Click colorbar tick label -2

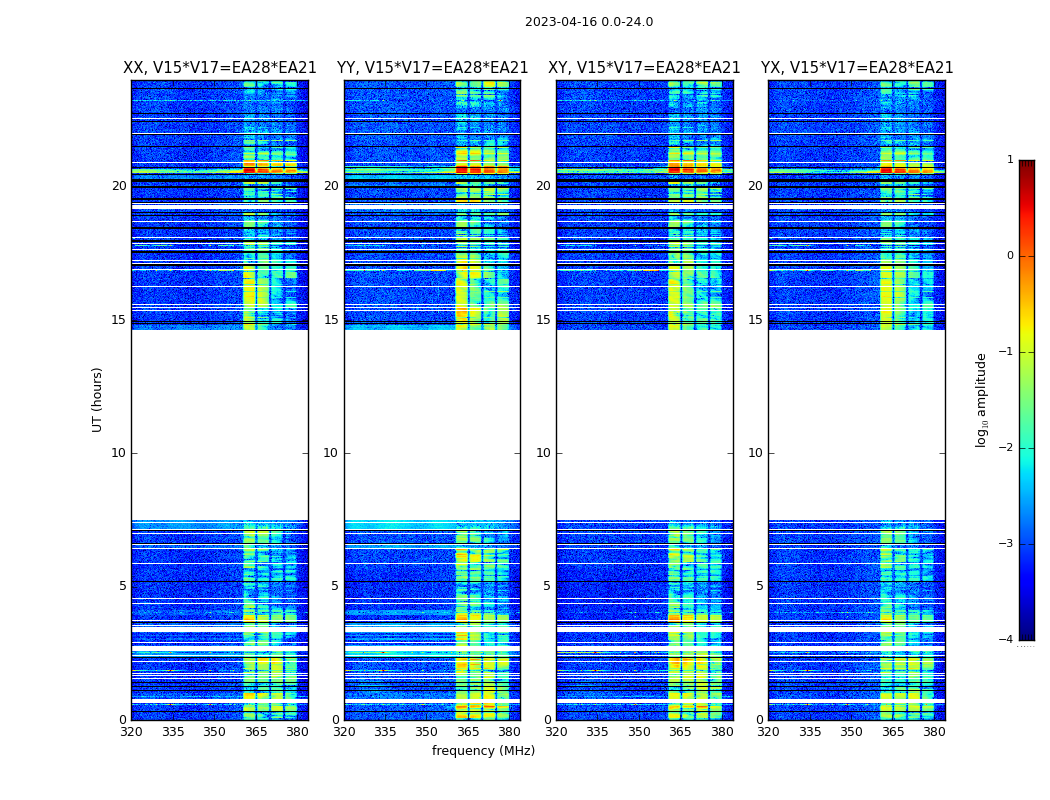(1008, 448)
